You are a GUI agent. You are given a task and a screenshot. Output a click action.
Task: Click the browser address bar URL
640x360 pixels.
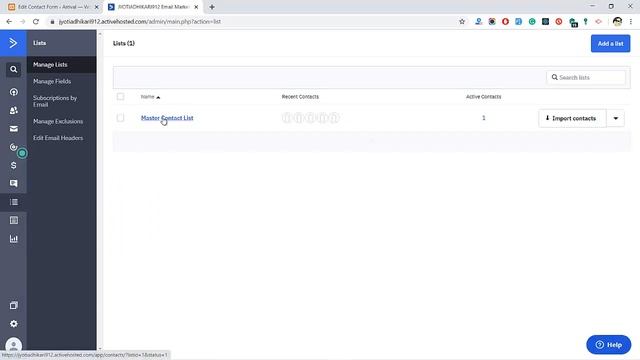(140, 22)
